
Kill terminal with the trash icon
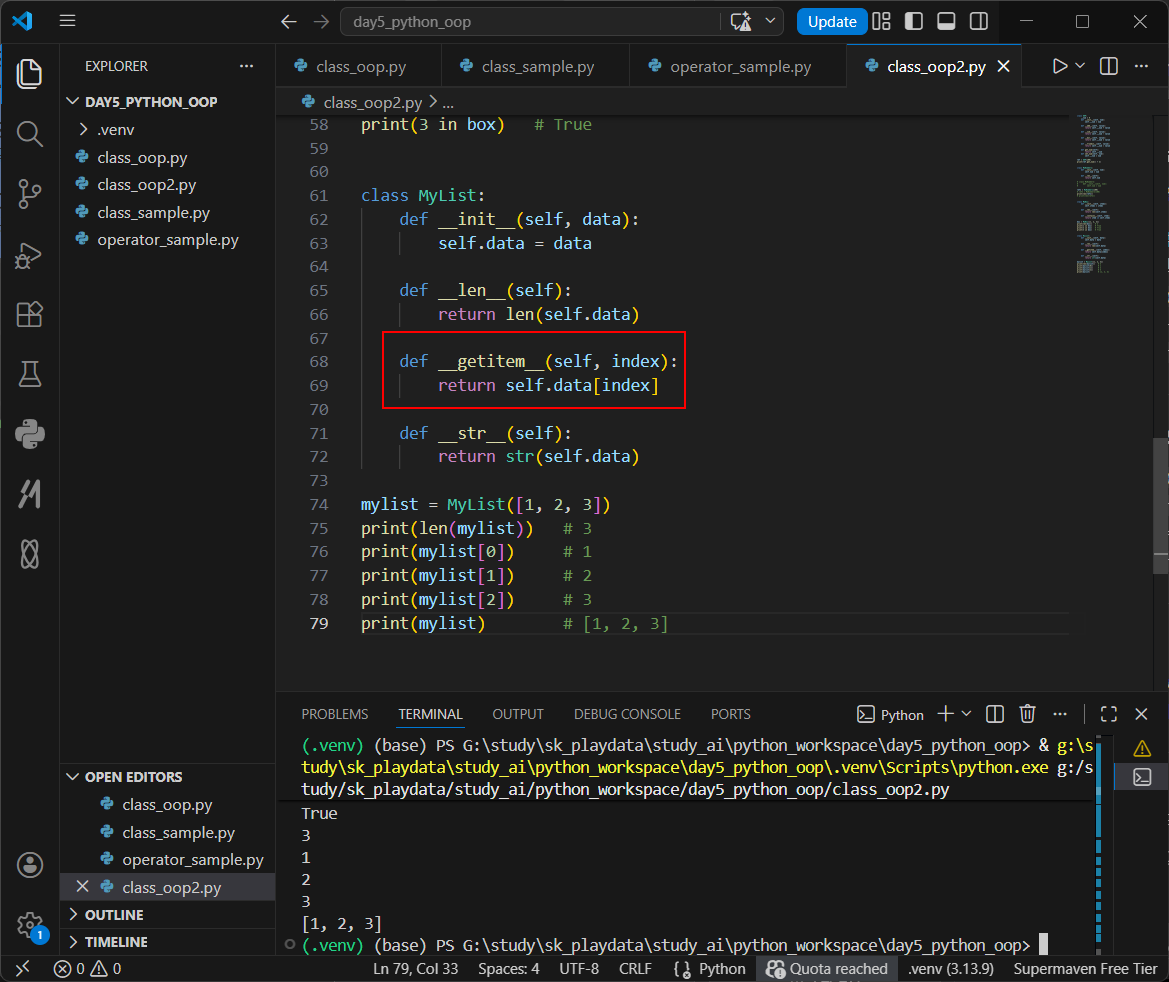tap(1027, 714)
